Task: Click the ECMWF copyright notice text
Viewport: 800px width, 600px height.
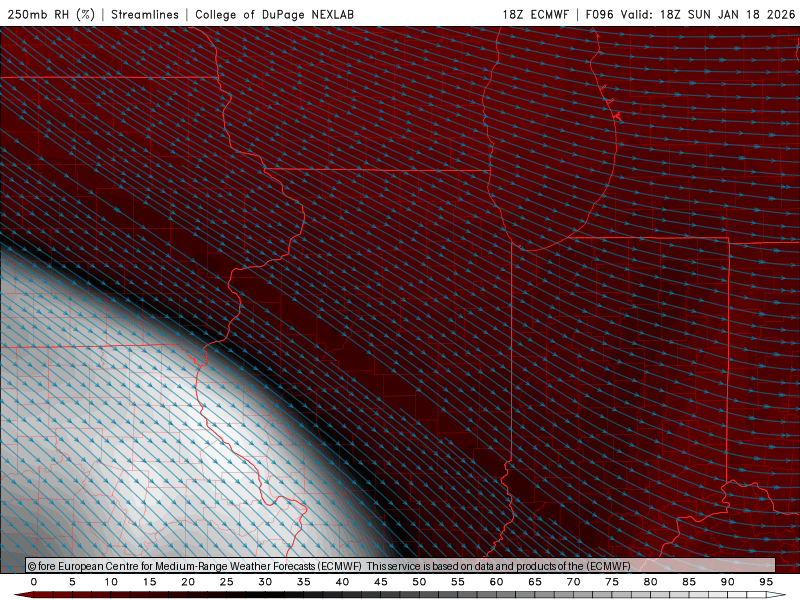Action: 329,566
